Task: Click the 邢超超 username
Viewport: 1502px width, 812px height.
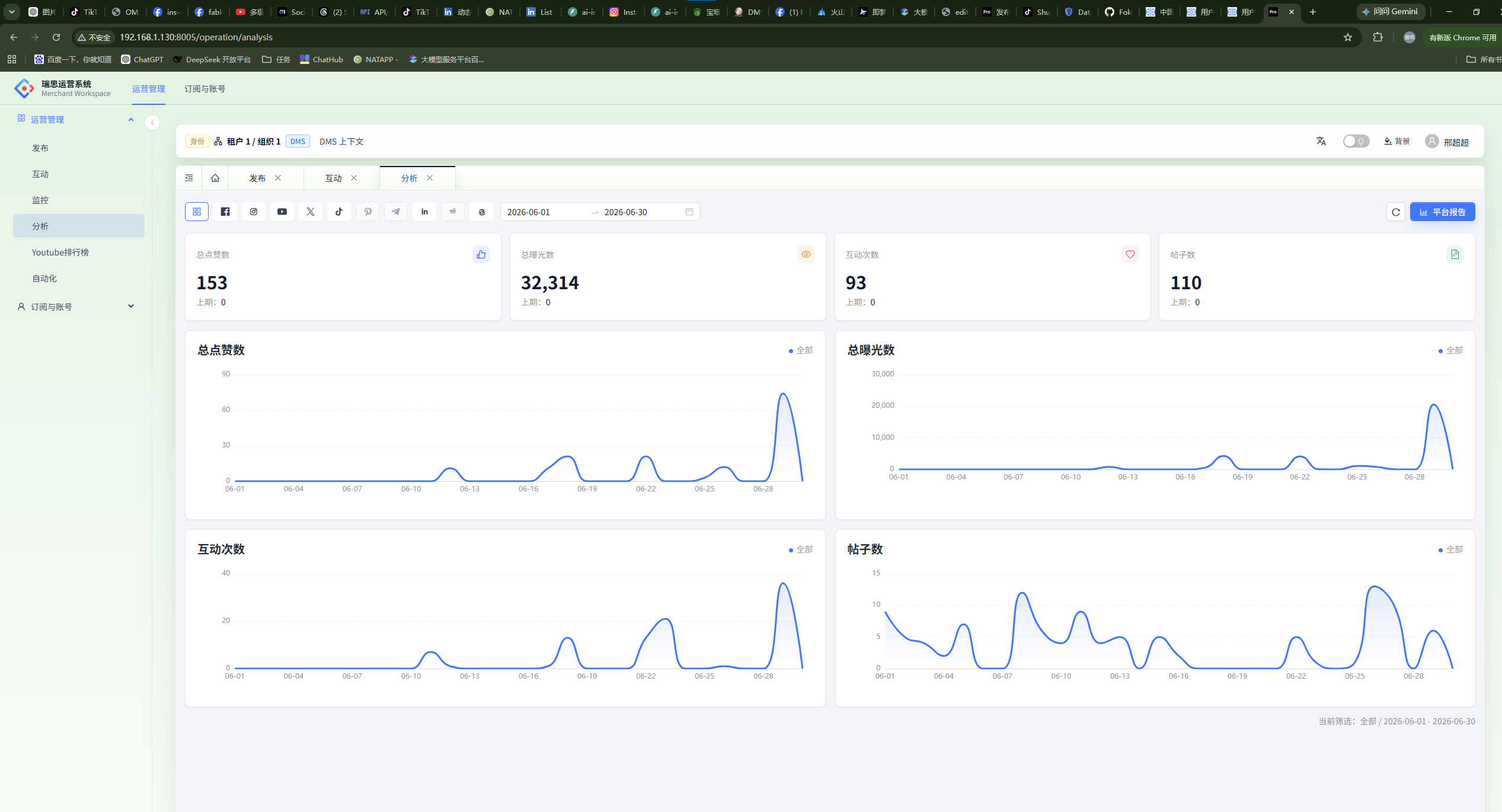Action: point(1456,142)
